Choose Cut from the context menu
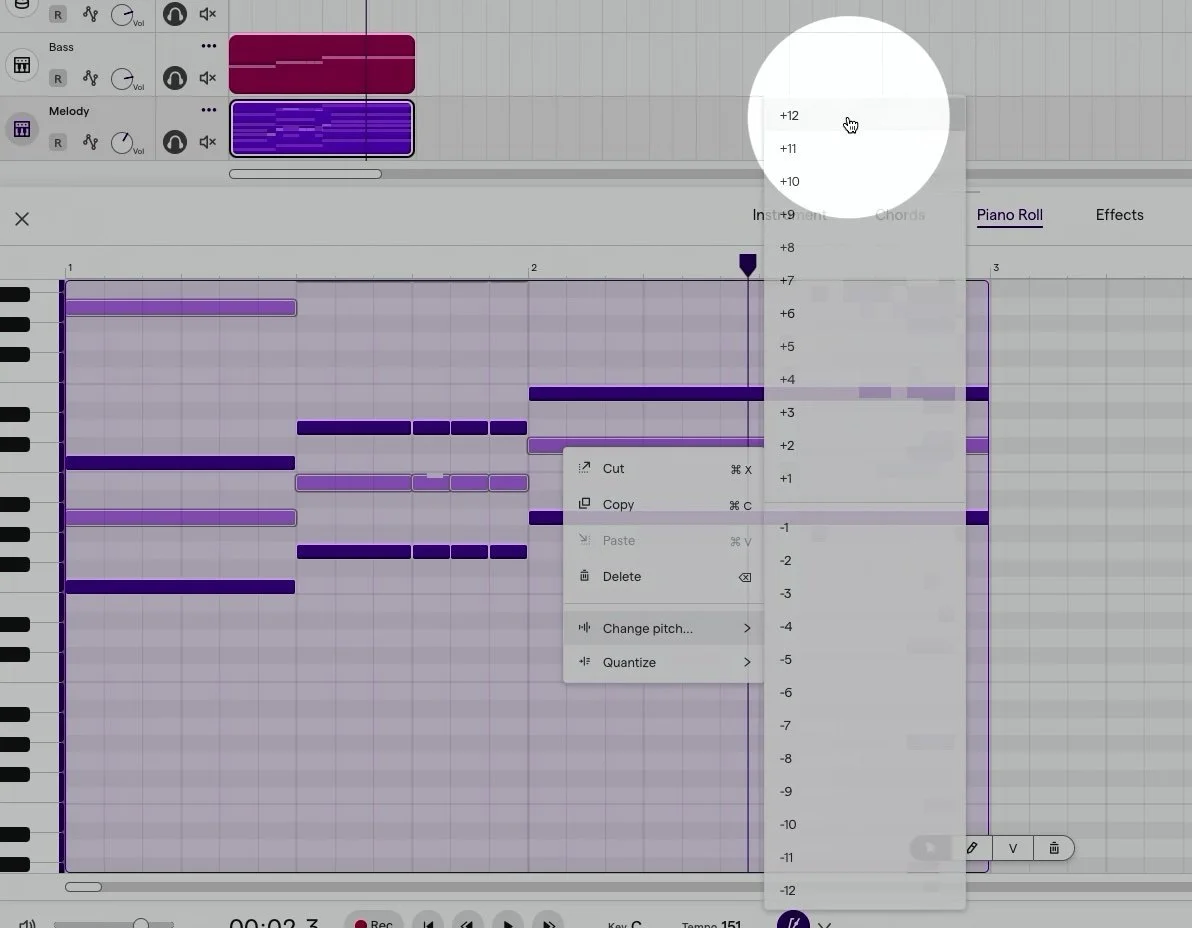The height and width of the screenshot is (928, 1192). pyautogui.click(x=663, y=469)
